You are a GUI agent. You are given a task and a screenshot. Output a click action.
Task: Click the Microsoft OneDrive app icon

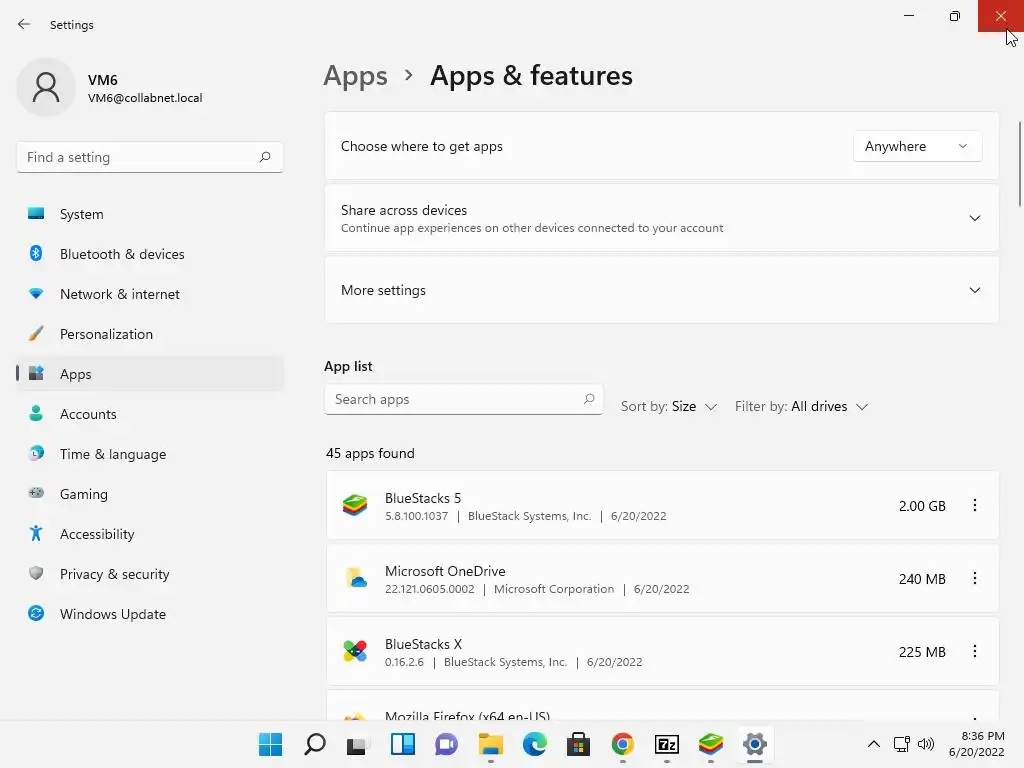tap(355, 579)
